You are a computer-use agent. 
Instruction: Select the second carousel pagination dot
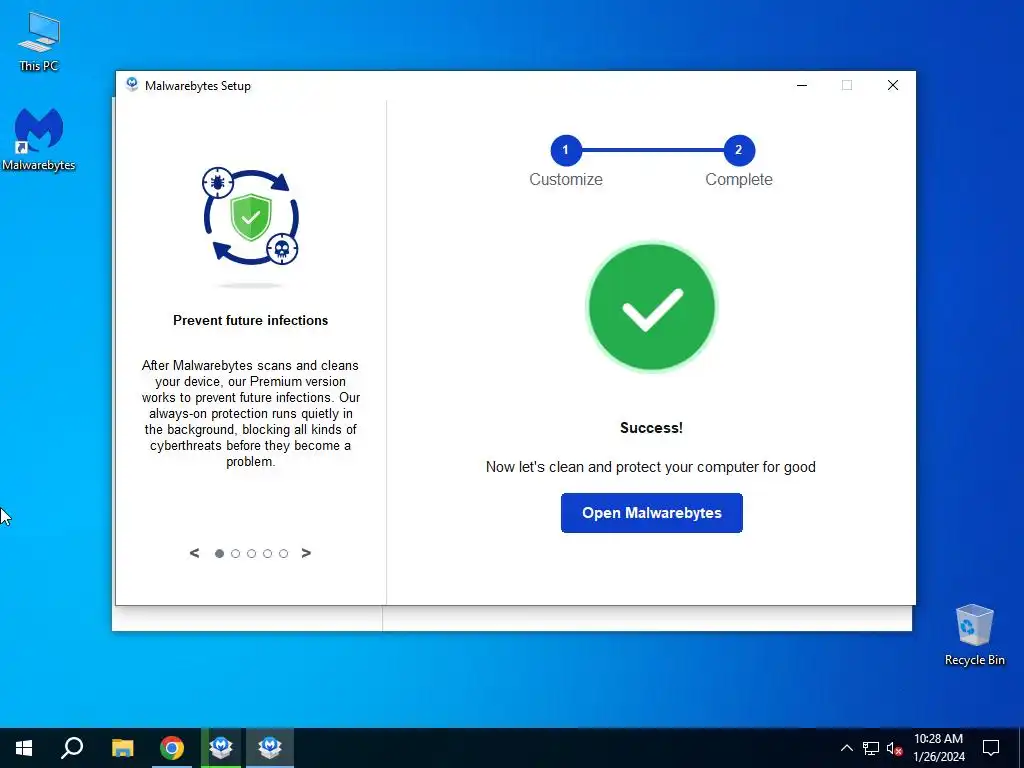point(236,554)
